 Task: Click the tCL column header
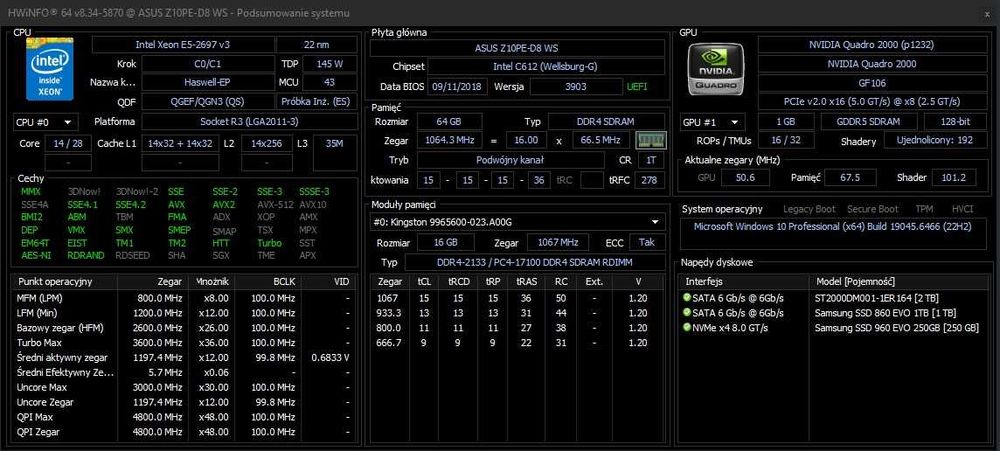pos(423,281)
